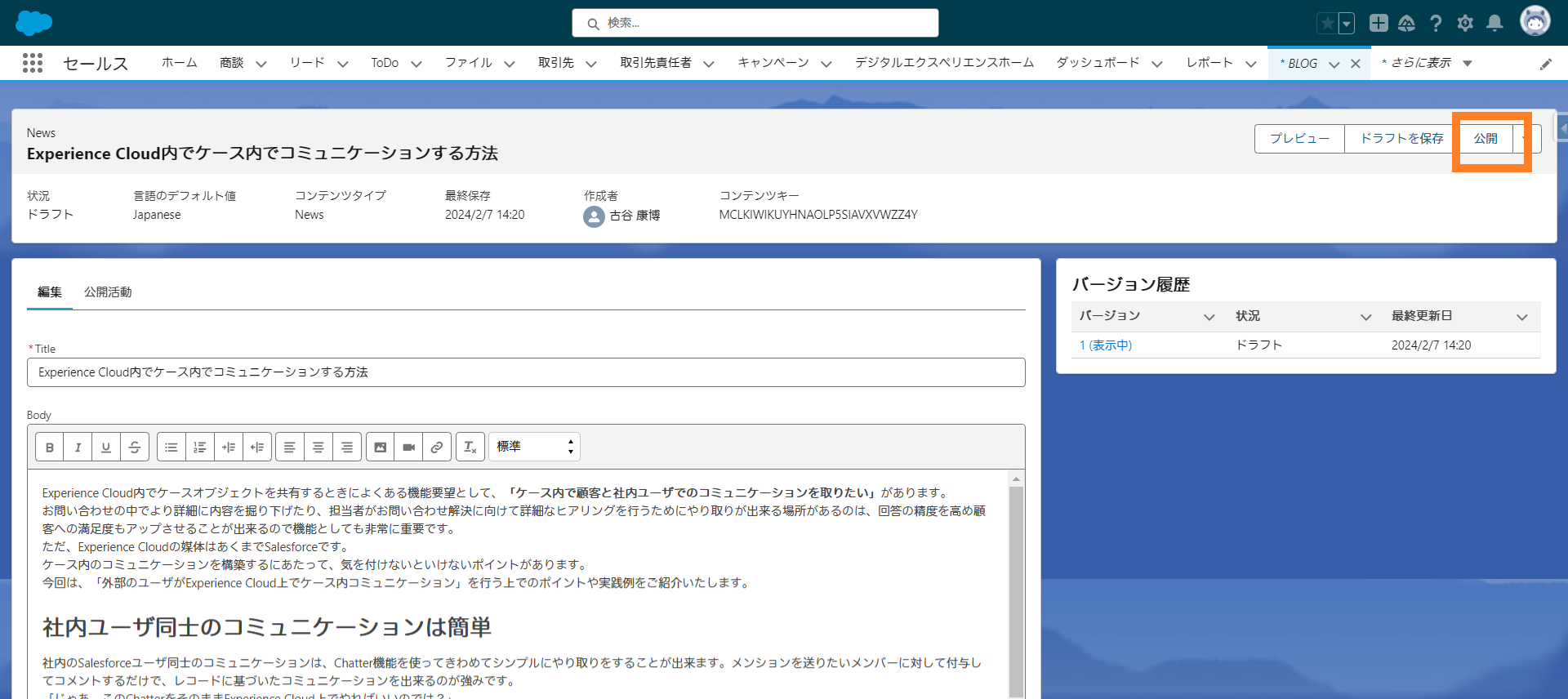This screenshot has height=699, width=1568.
Task: Switch to the 公開活動 tab
Action: tap(108, 292)
